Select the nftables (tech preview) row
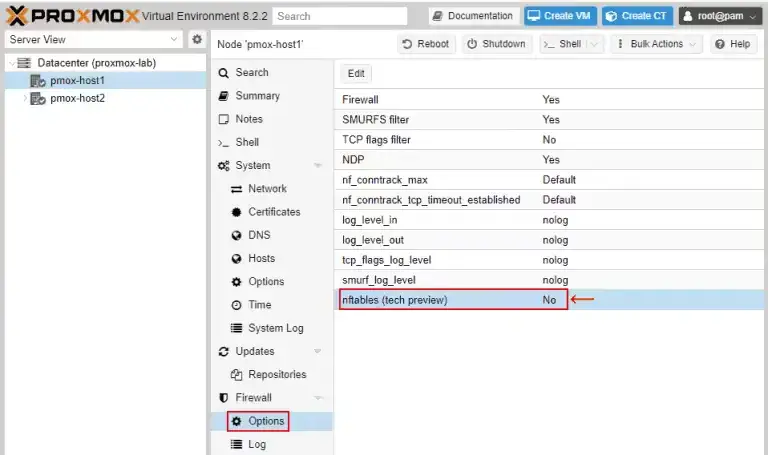The width and height of the screenshot is (768, 455). click(549, 300)
